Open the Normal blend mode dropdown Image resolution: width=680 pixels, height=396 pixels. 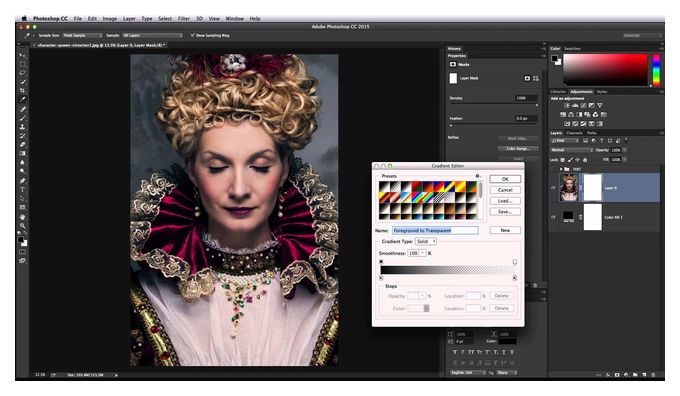[571, 150]
